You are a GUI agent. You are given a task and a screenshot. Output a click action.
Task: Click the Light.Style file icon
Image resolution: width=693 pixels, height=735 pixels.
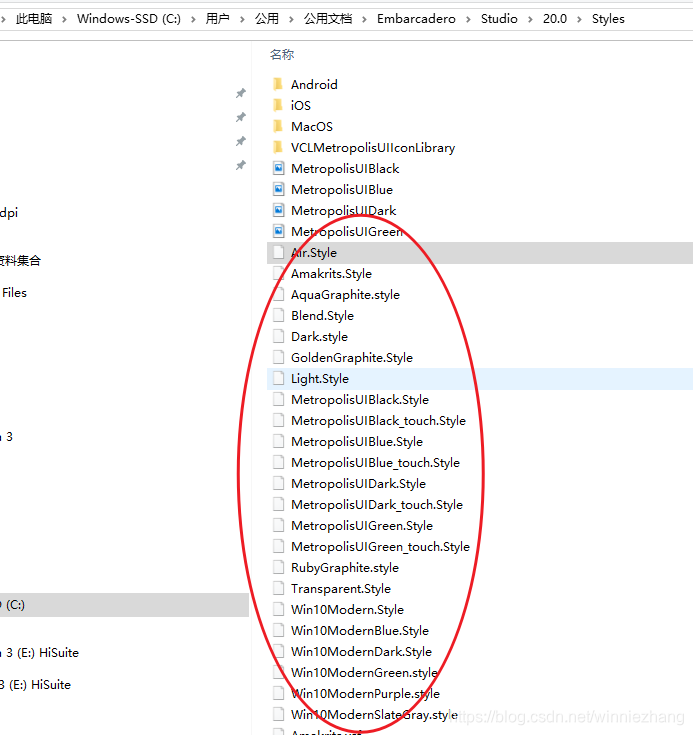279,378
